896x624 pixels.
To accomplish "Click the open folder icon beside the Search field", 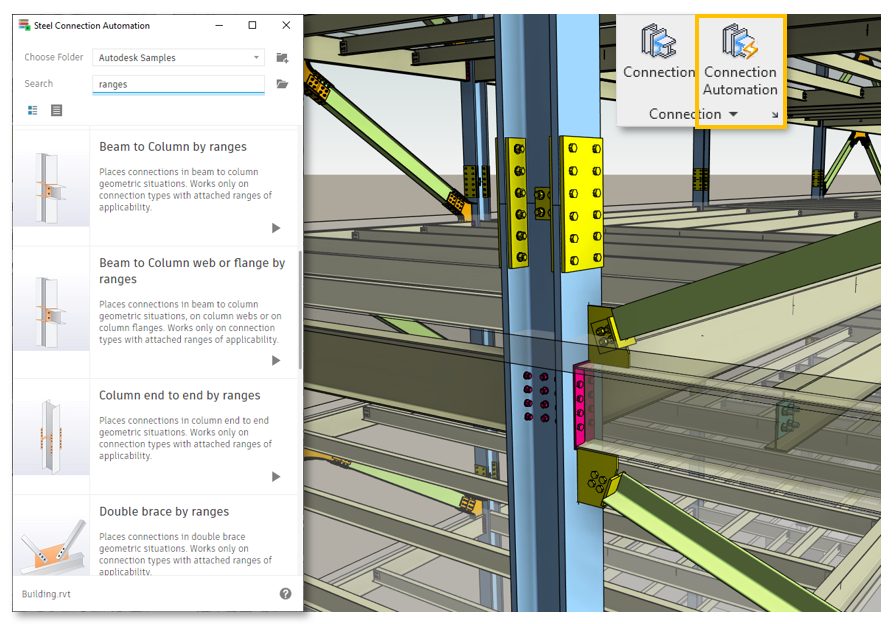I will click(x=282, y=84).
